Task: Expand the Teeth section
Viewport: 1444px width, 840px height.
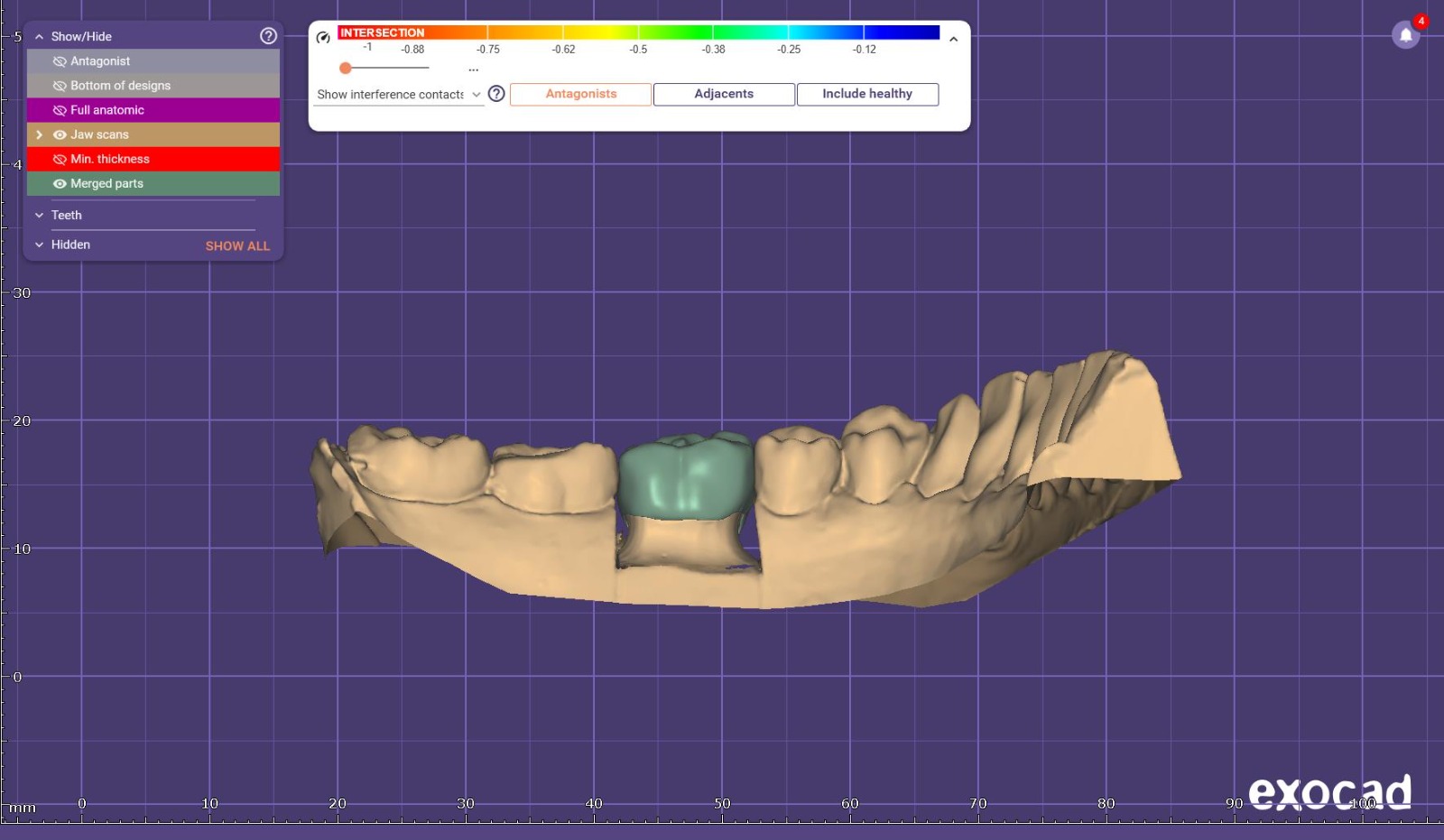Action: coord(40,215)
